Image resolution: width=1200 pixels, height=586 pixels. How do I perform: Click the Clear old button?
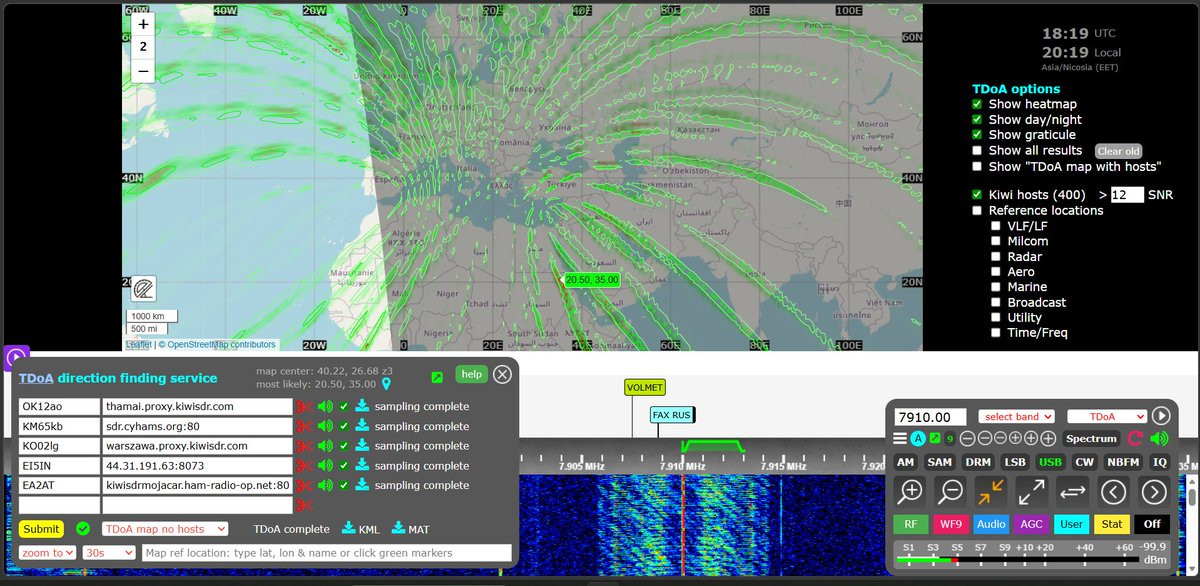pos(1118,151)
